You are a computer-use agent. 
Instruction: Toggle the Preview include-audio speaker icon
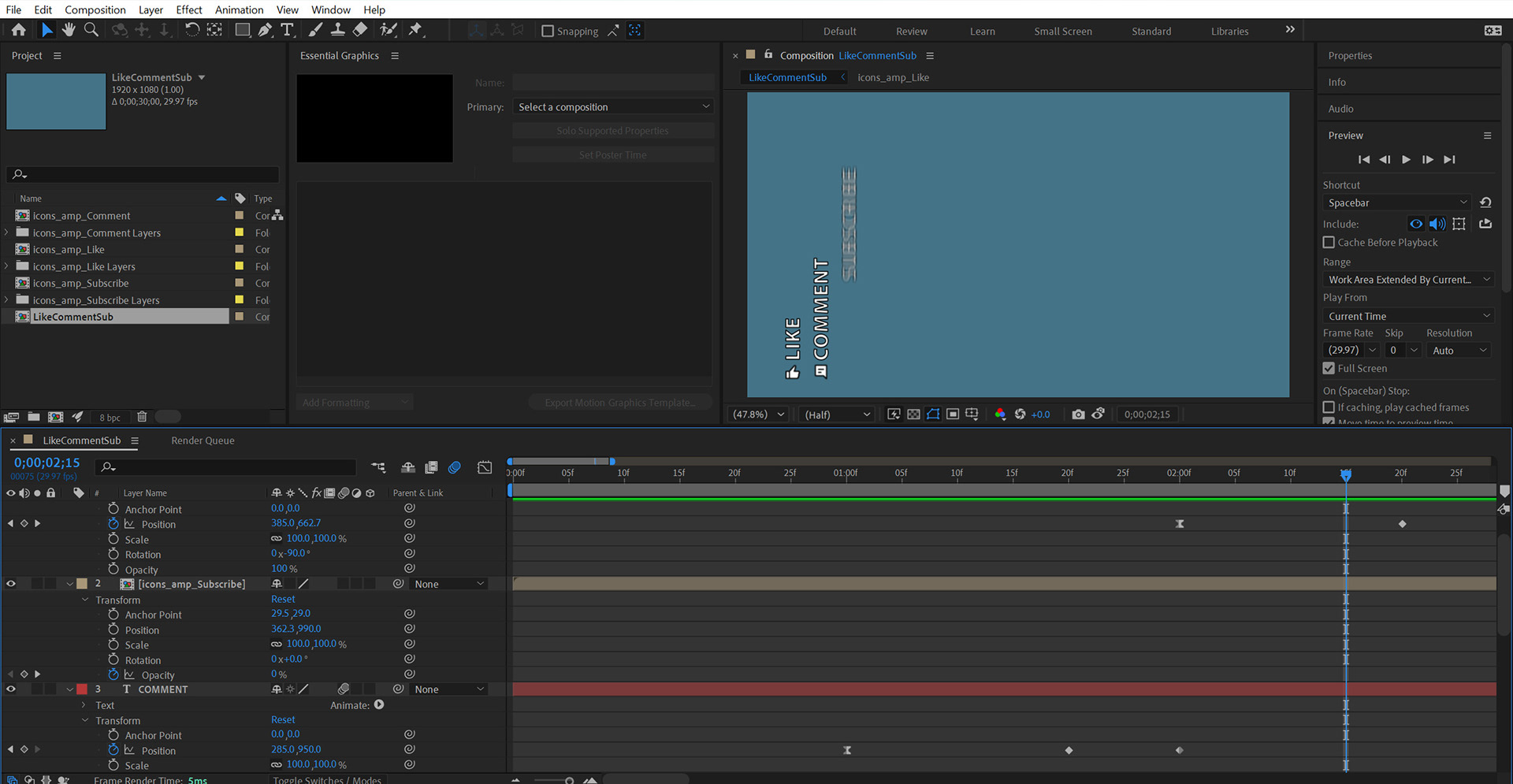(1437, 224)
